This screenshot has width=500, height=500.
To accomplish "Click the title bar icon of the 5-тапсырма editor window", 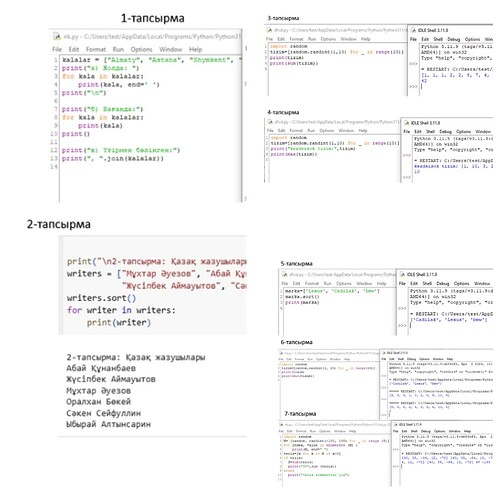I will click(x=285, y=274).
